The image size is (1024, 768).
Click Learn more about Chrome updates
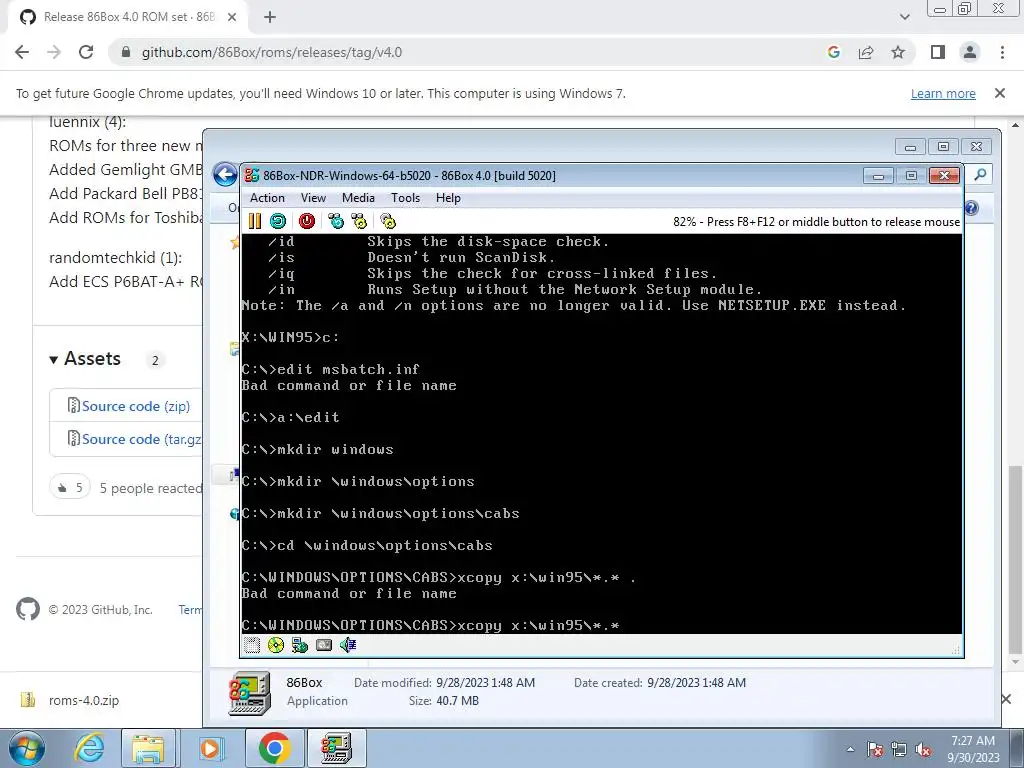[943, 93]
